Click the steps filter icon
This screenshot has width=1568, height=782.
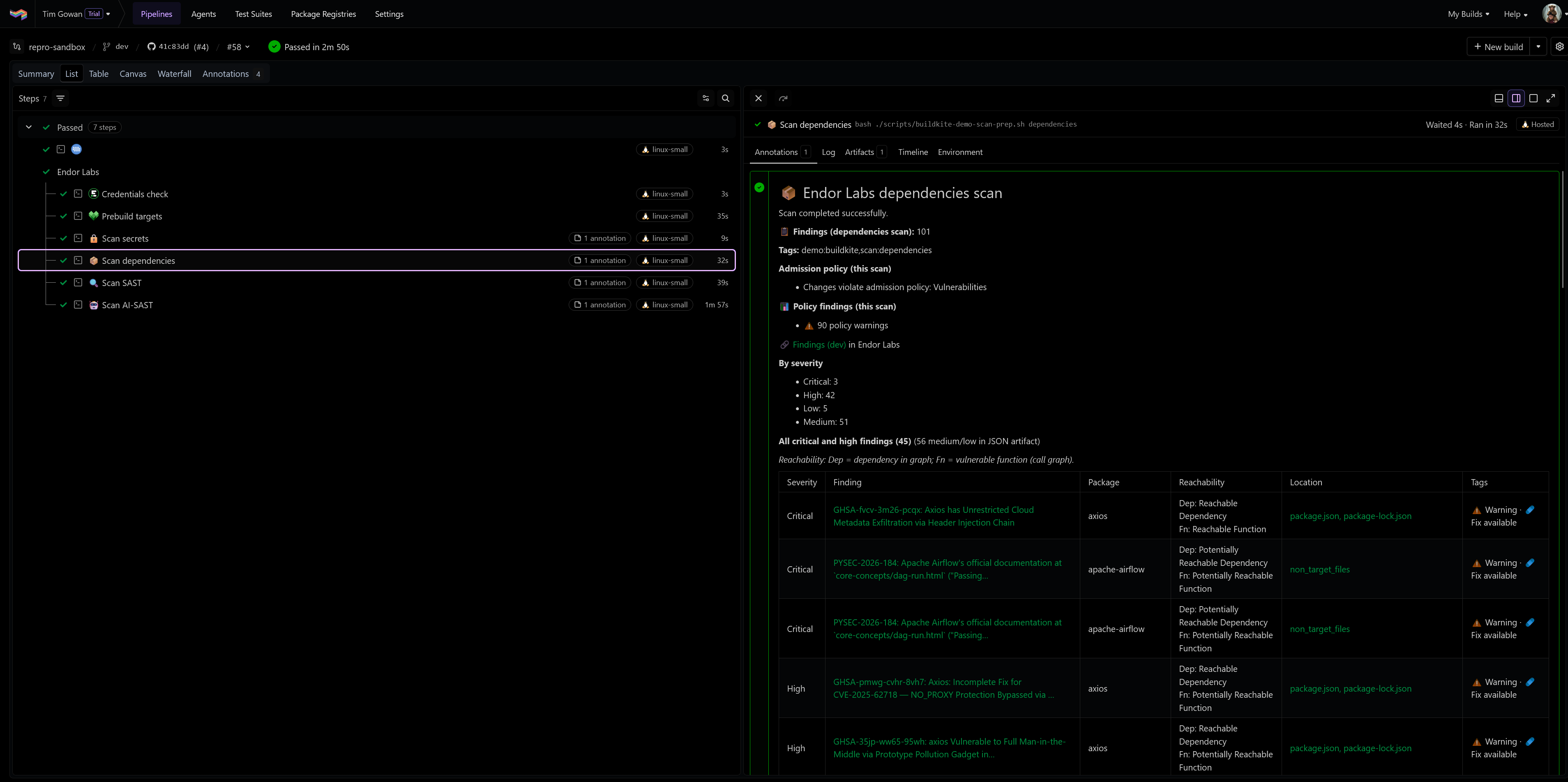coord(60,98)
